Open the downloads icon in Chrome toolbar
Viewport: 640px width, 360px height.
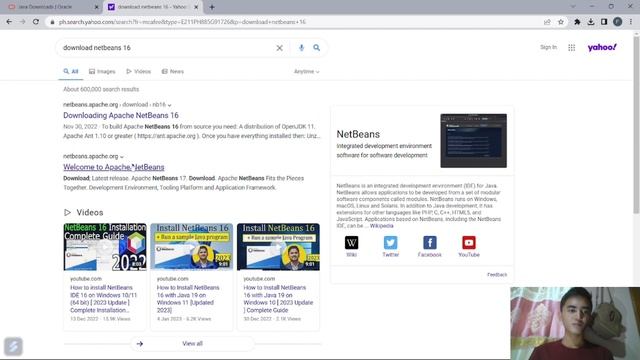(591, 22)
